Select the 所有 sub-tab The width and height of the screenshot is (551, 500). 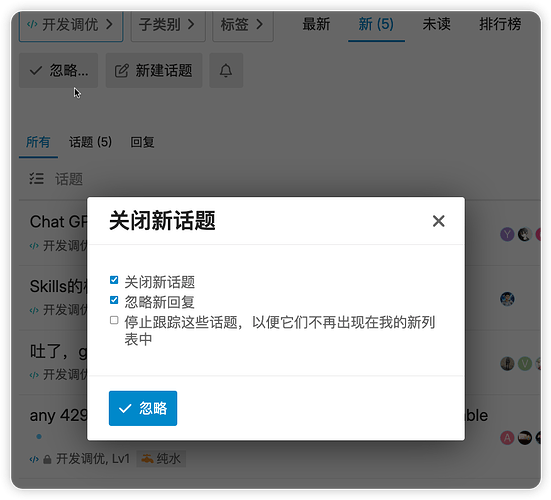click(38, 142)
